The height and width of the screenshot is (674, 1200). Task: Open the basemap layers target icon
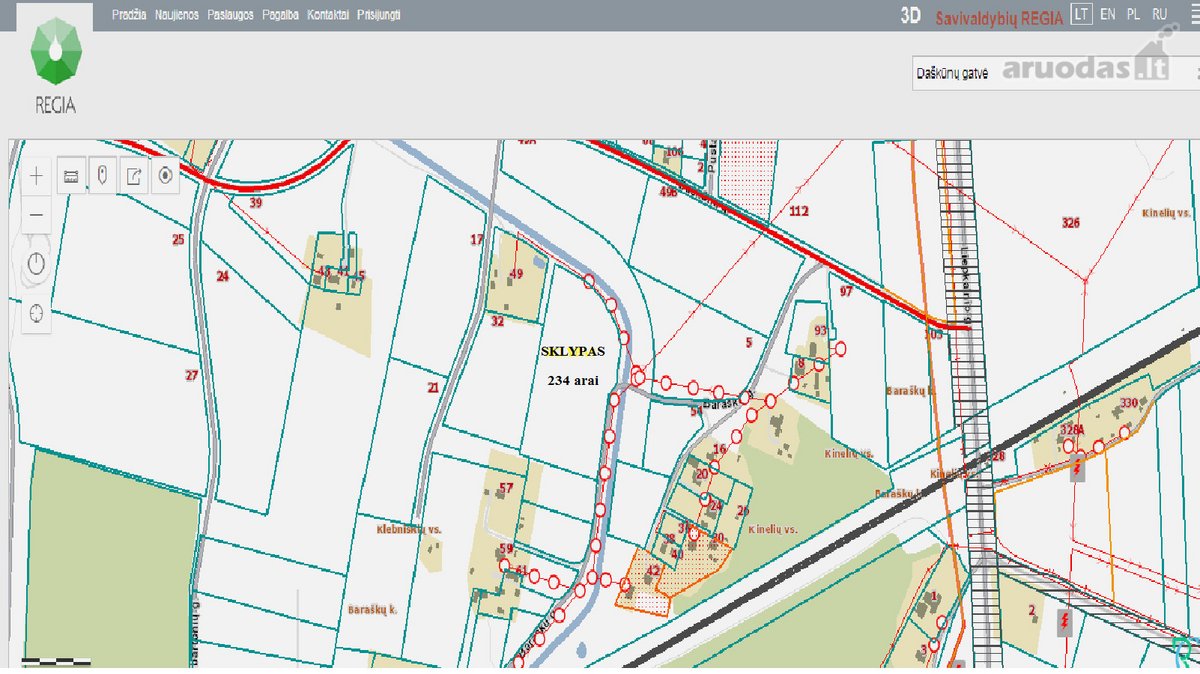166,176
